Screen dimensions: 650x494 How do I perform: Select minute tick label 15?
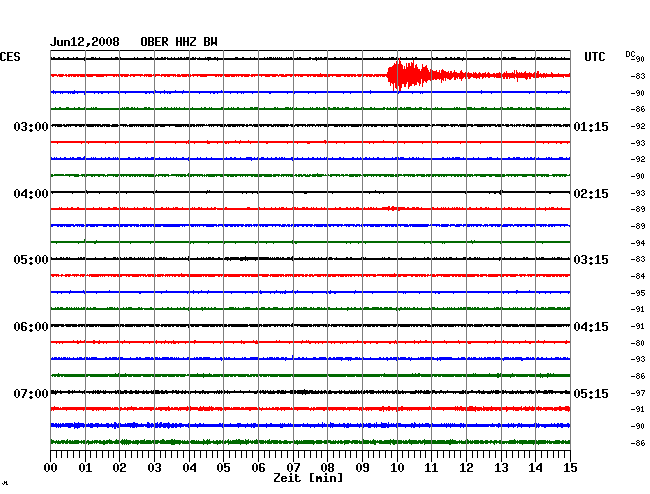pos(570,468)
